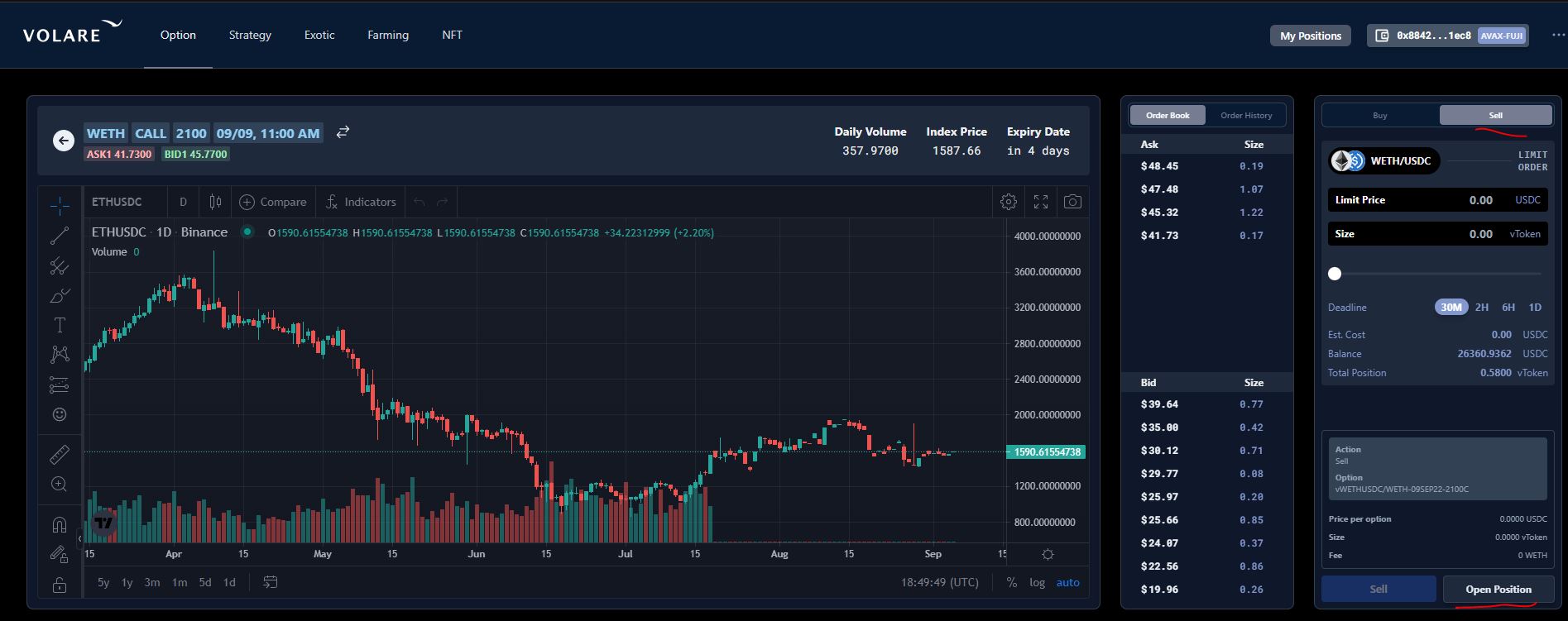
Task: Open the Farming tab
Action: tap(388, 35)
